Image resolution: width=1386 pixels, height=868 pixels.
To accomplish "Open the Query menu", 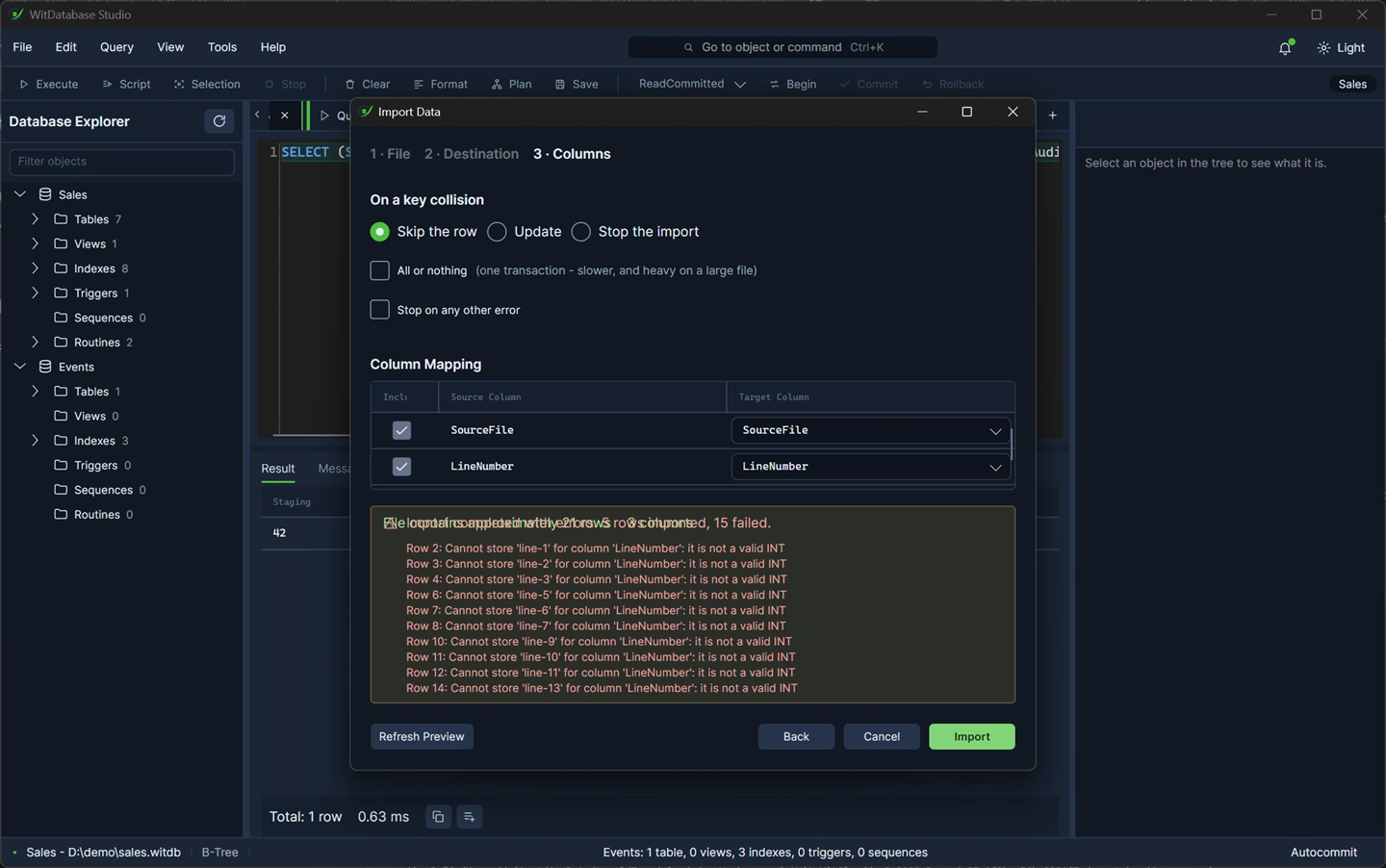I will pos(116,47).
